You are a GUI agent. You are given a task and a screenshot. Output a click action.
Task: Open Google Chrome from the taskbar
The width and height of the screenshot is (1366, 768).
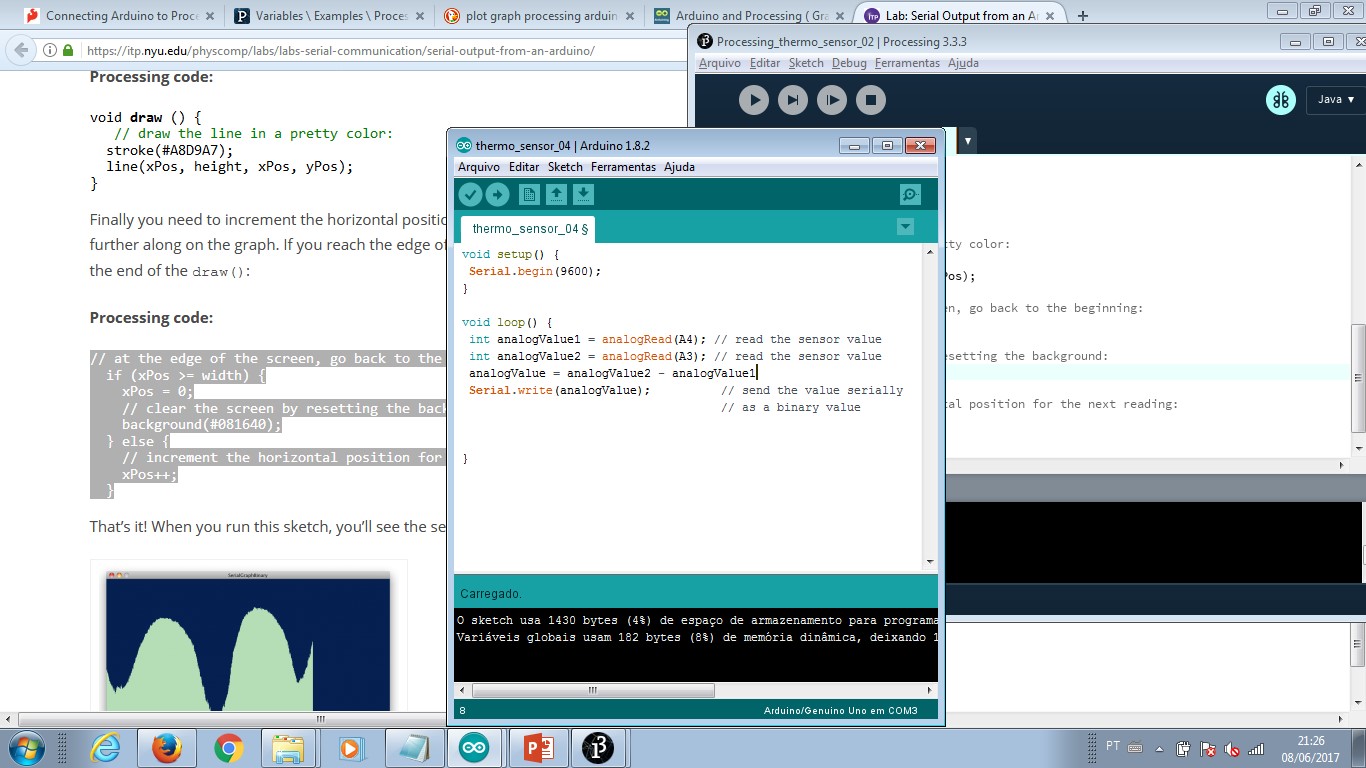click(228, 748)
